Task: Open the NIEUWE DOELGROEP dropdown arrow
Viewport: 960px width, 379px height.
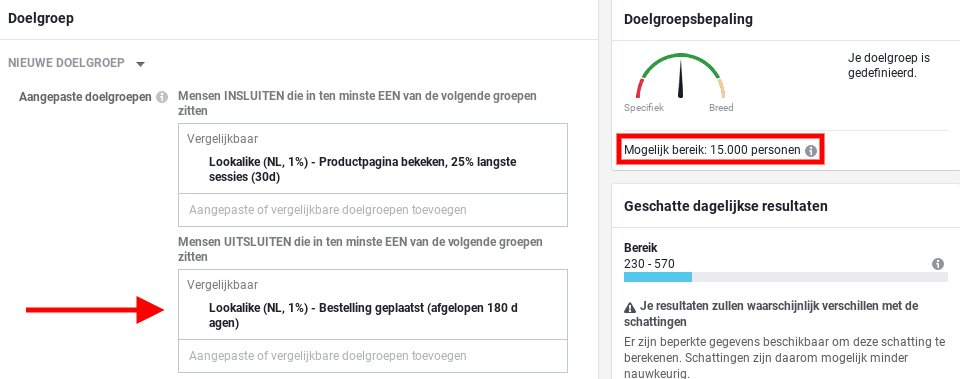Action: tap(140, 64)
